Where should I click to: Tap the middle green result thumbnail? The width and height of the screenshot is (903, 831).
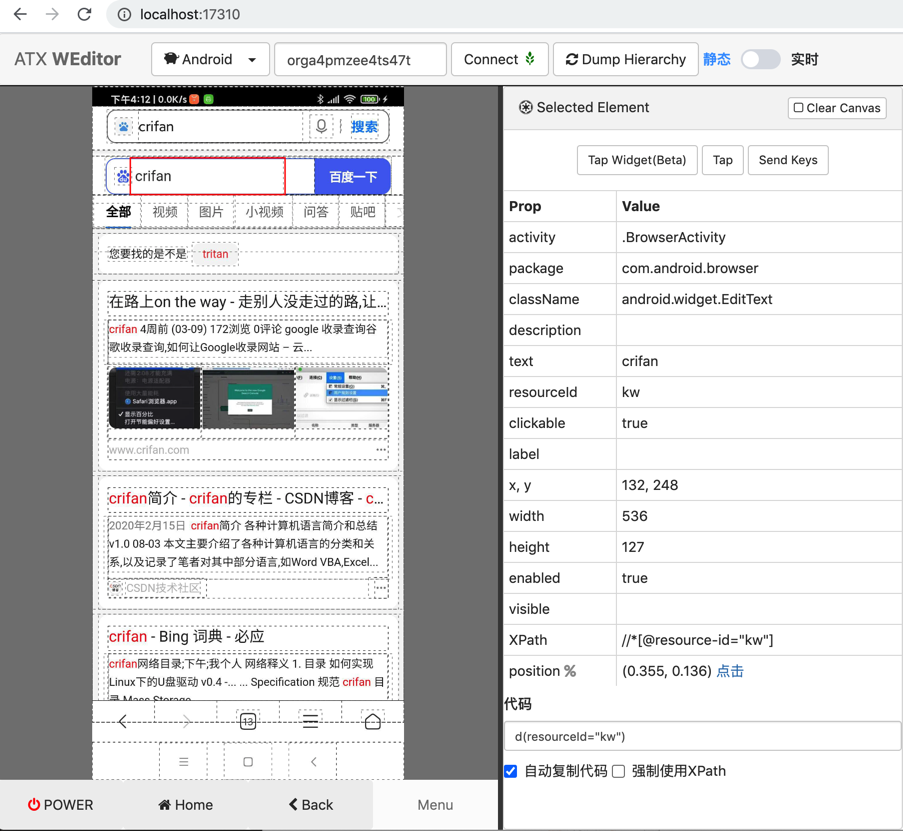point(249,398)
